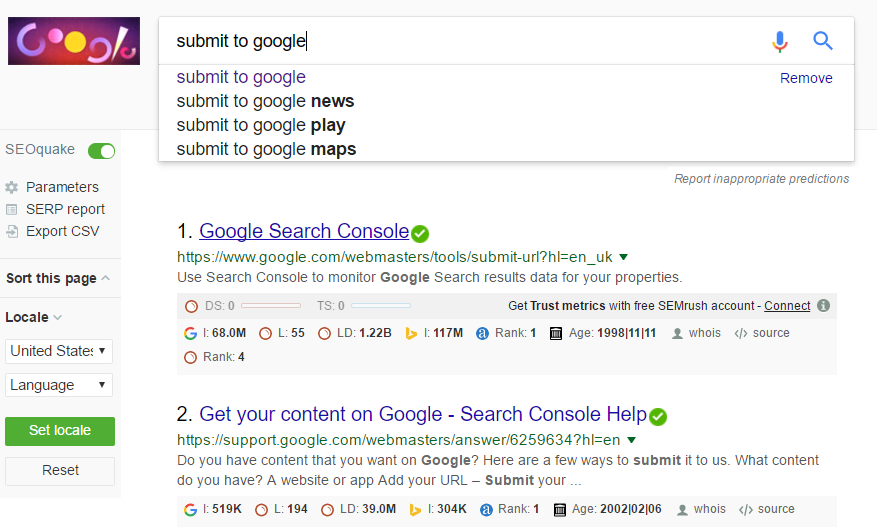877x527 pixels.
Task: Open the Google Search Console result
Action: pos(304,231)
